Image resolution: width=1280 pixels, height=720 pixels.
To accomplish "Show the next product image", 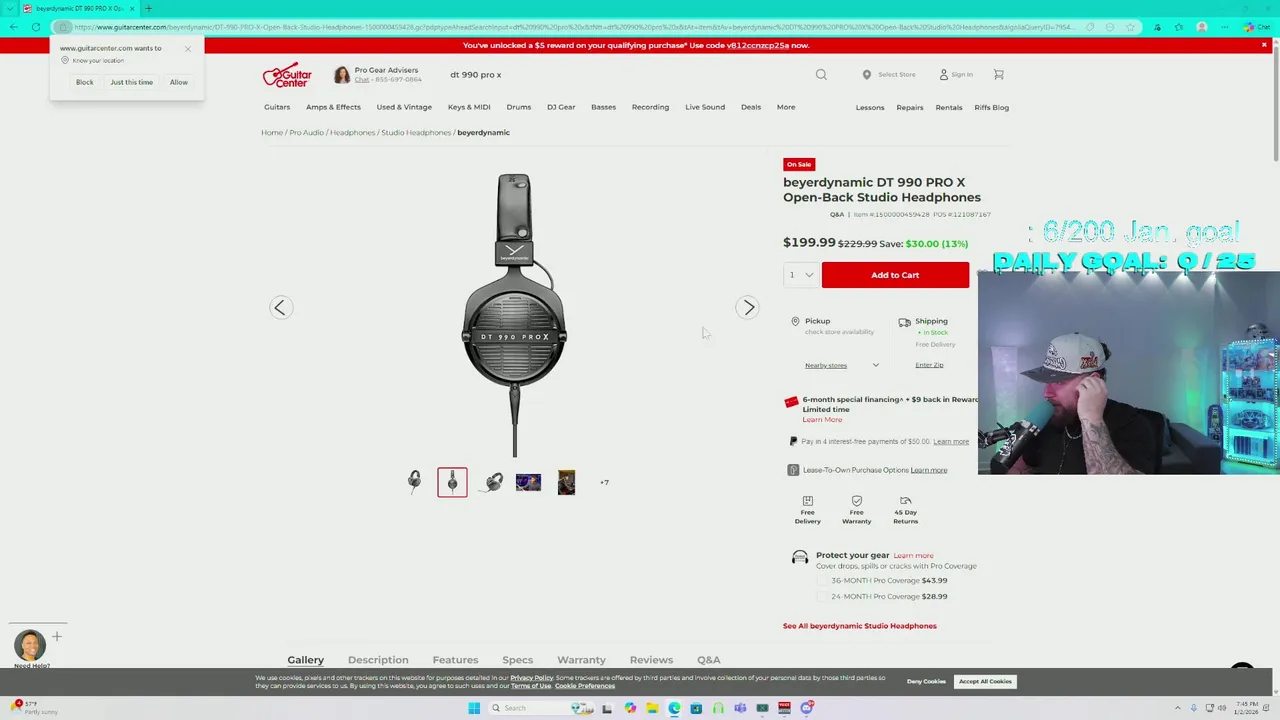I will [x=748, y=307].
